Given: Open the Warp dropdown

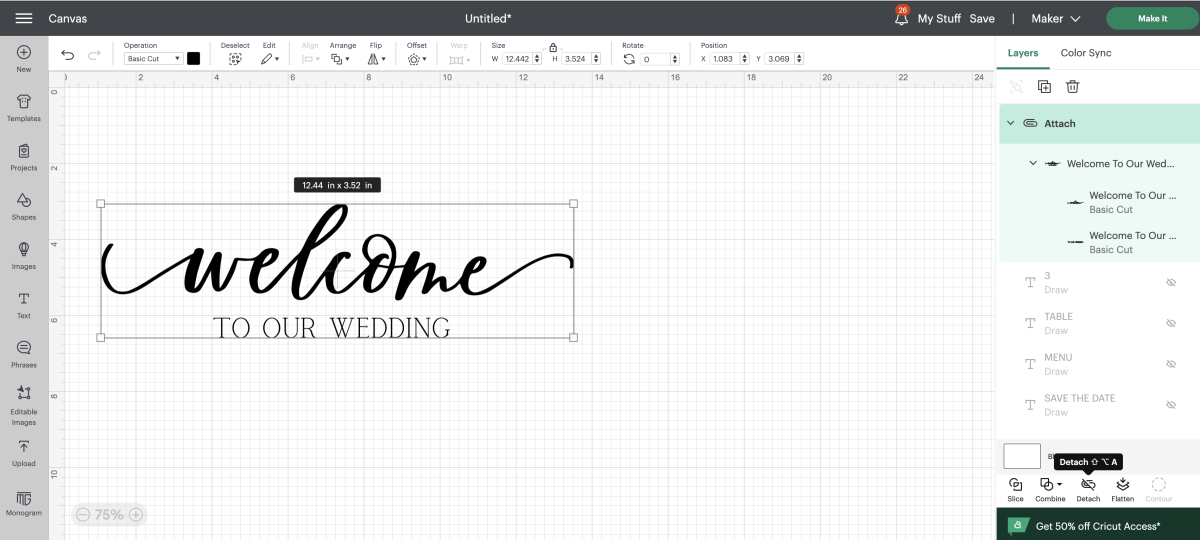Looking at the screenshot, I should coord(459,59).
